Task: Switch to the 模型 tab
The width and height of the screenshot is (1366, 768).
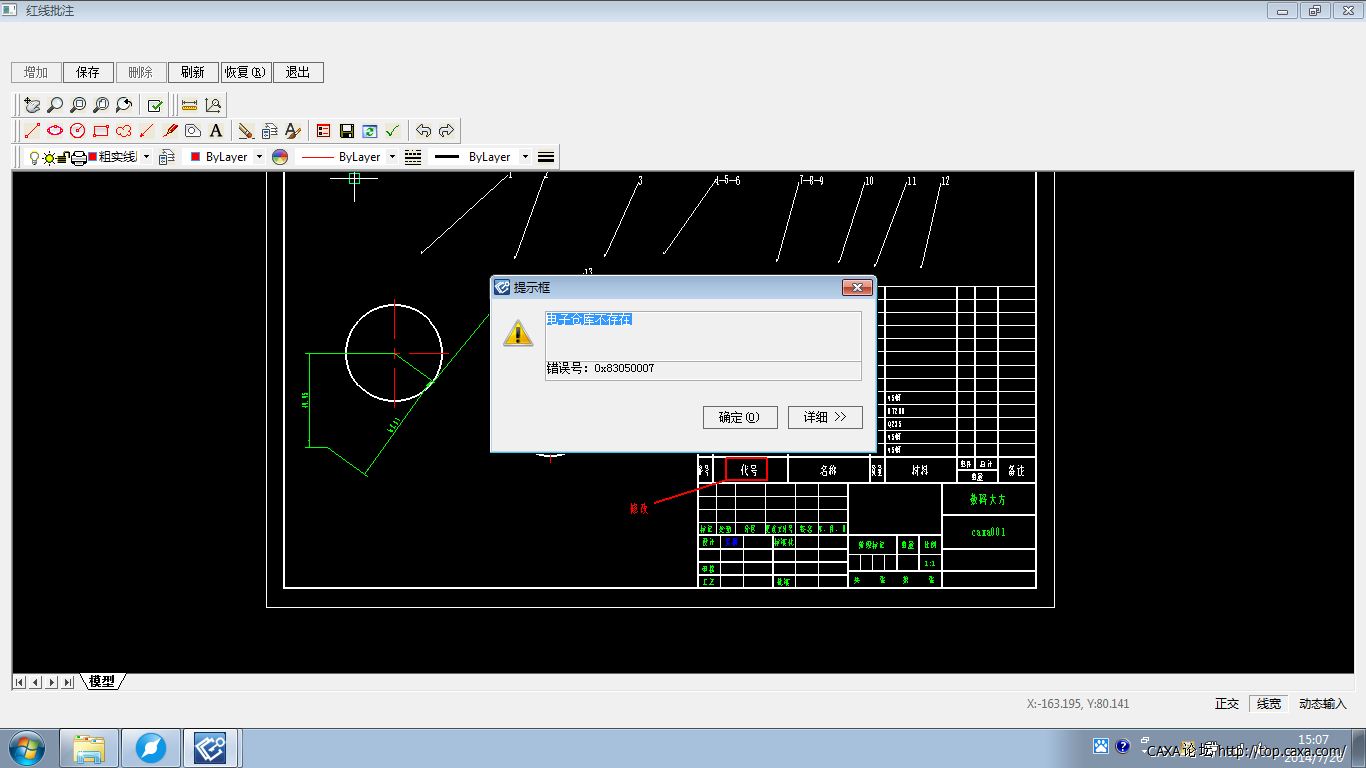Action: (x=102, y=682)
